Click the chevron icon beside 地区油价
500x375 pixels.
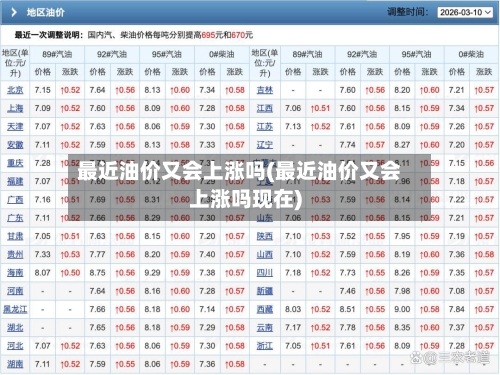tap(14, 12)
